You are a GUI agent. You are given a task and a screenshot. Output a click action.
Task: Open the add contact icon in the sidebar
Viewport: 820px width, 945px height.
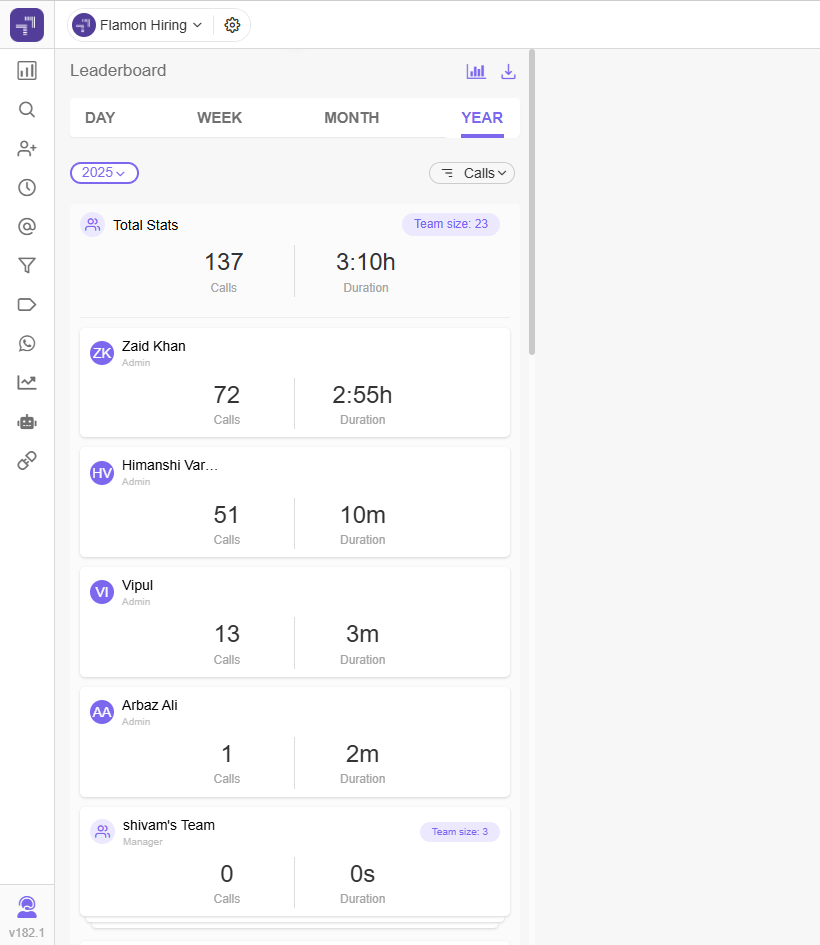coord(27,148)
